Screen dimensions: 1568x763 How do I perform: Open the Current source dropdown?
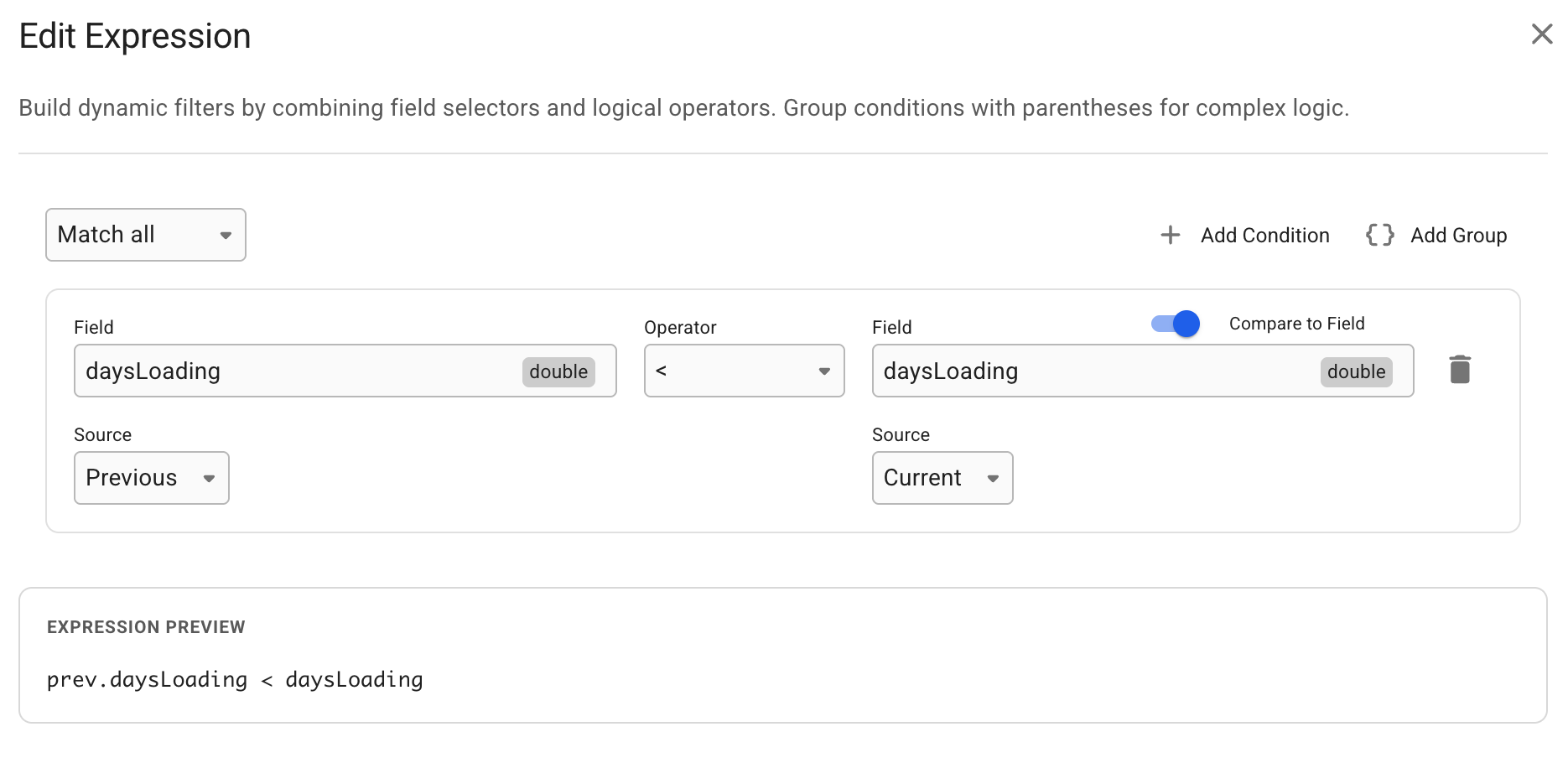coord(942,478)
